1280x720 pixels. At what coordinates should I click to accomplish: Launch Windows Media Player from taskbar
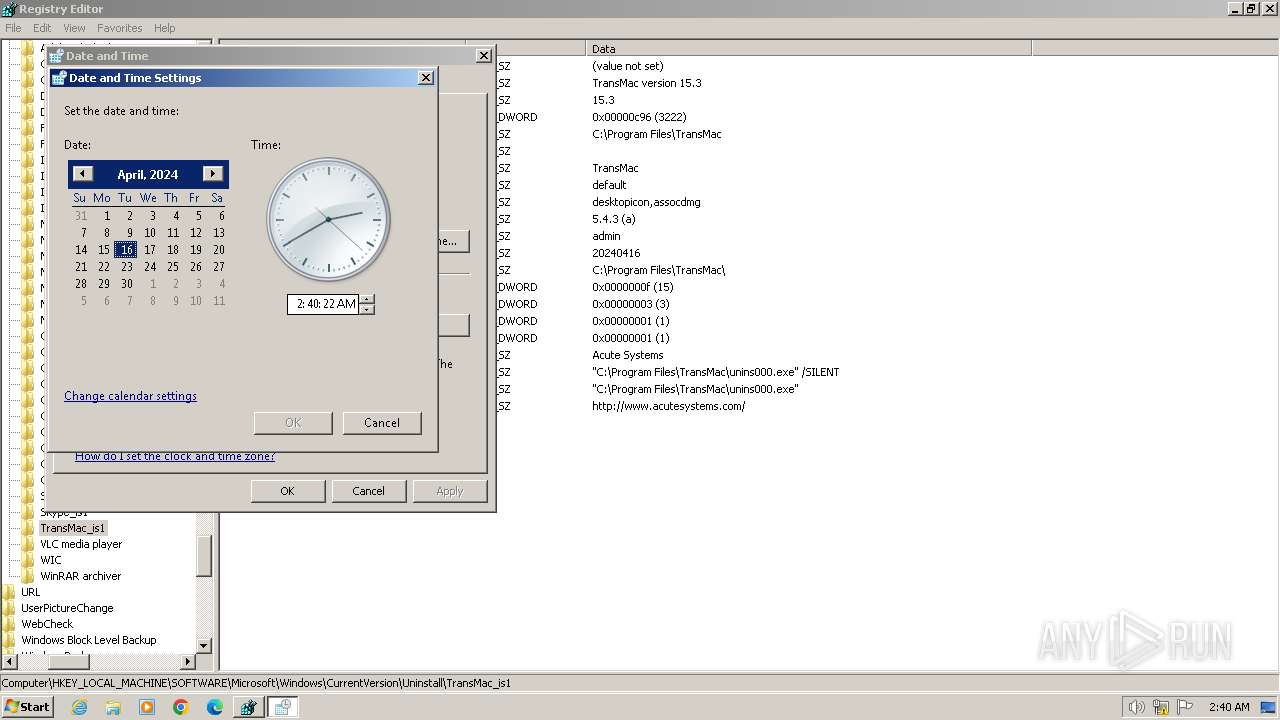(x=147, y=707)
